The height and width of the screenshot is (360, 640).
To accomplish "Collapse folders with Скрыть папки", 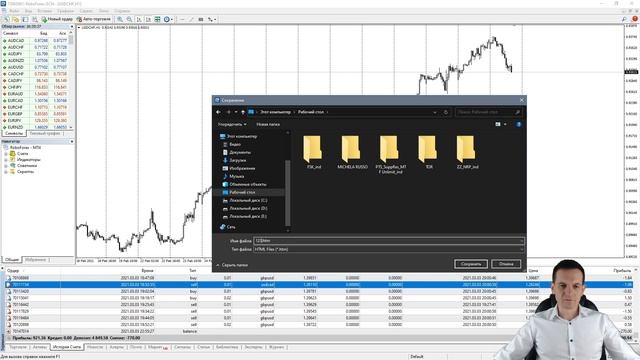I will pos(232,265).
